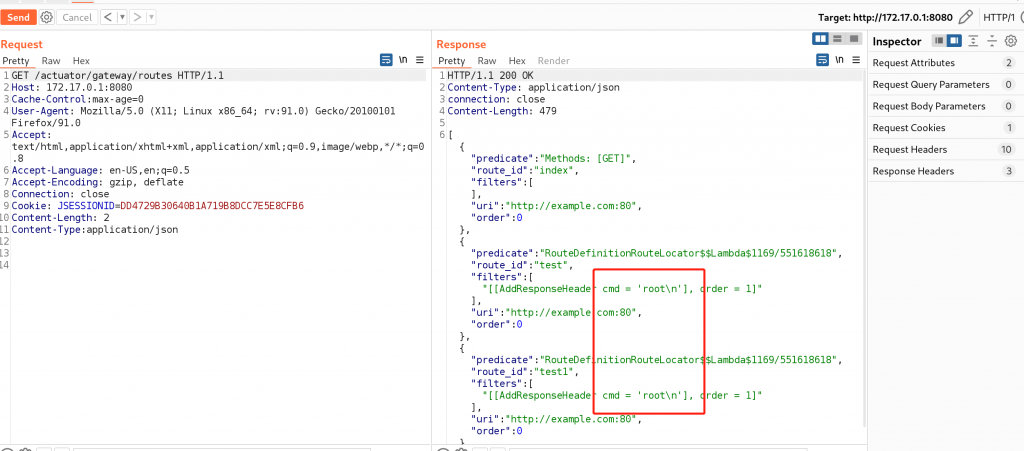Switch Request view to Pretty tab

tap(16, 61)
